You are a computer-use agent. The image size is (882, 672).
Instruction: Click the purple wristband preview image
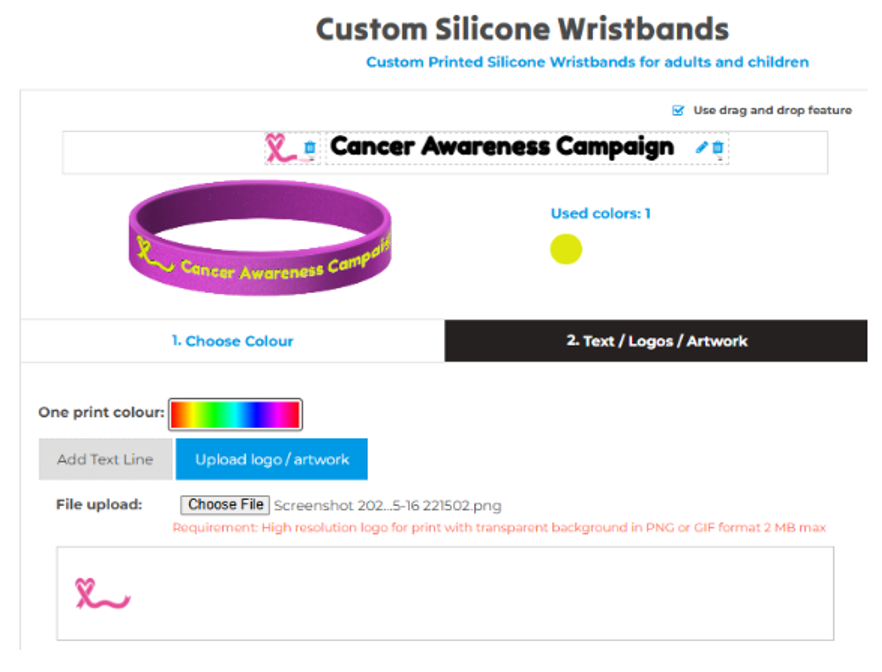[x=259, y=239]
